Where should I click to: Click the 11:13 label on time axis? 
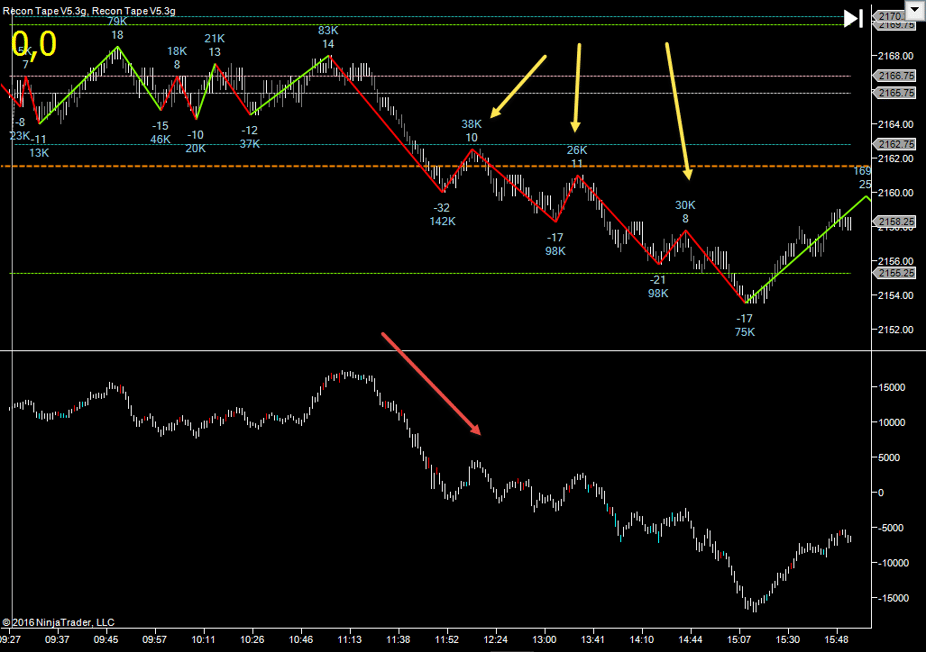[349, 638]
